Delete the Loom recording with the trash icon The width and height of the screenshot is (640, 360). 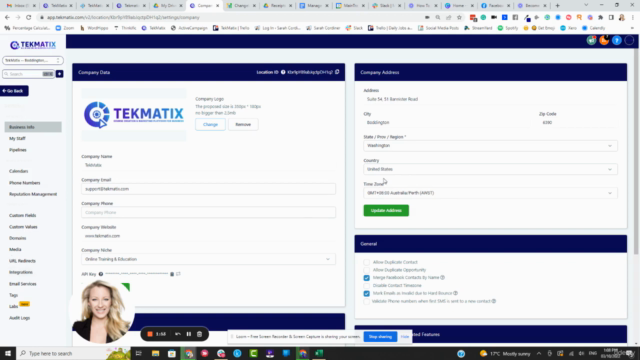[199, 334]
